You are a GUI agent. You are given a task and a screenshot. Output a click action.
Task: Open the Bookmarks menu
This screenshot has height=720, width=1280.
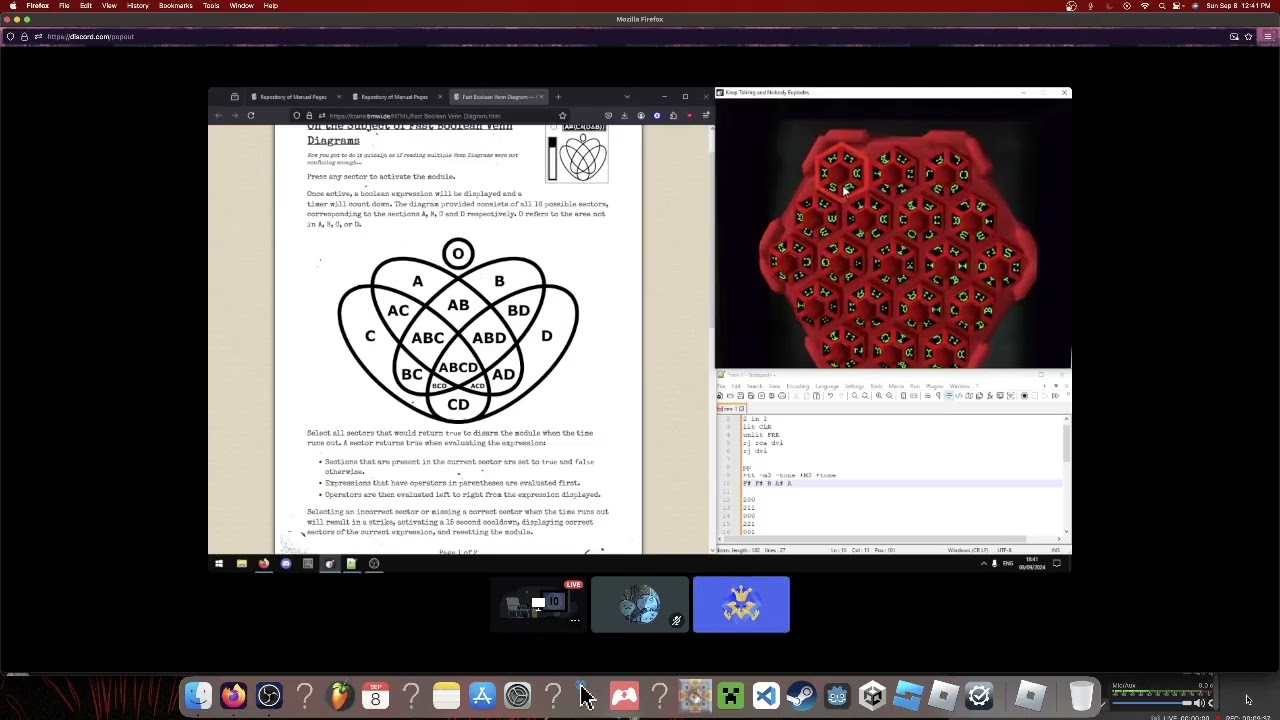[176, 6]
